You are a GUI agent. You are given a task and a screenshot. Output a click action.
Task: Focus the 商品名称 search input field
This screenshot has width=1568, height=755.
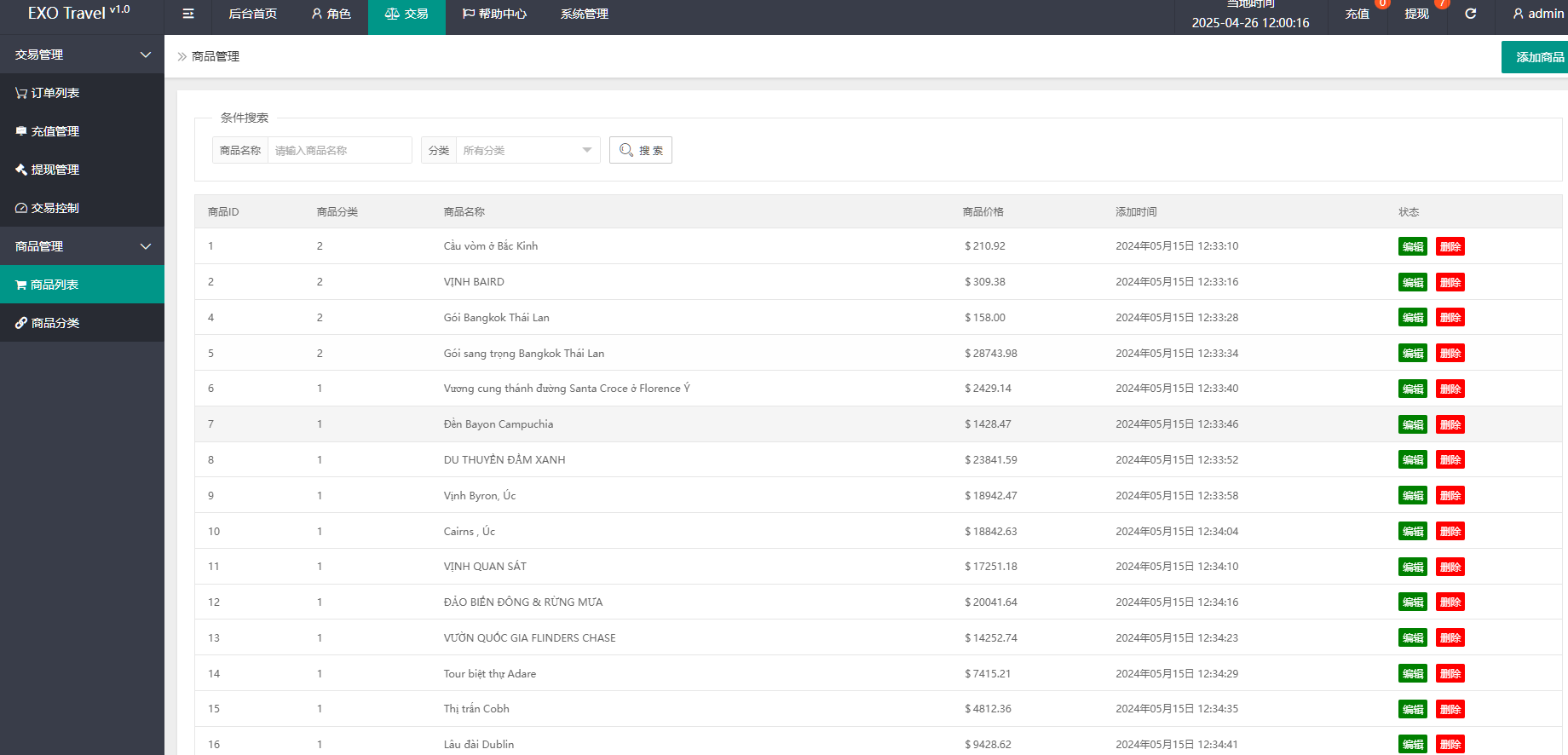339,150
